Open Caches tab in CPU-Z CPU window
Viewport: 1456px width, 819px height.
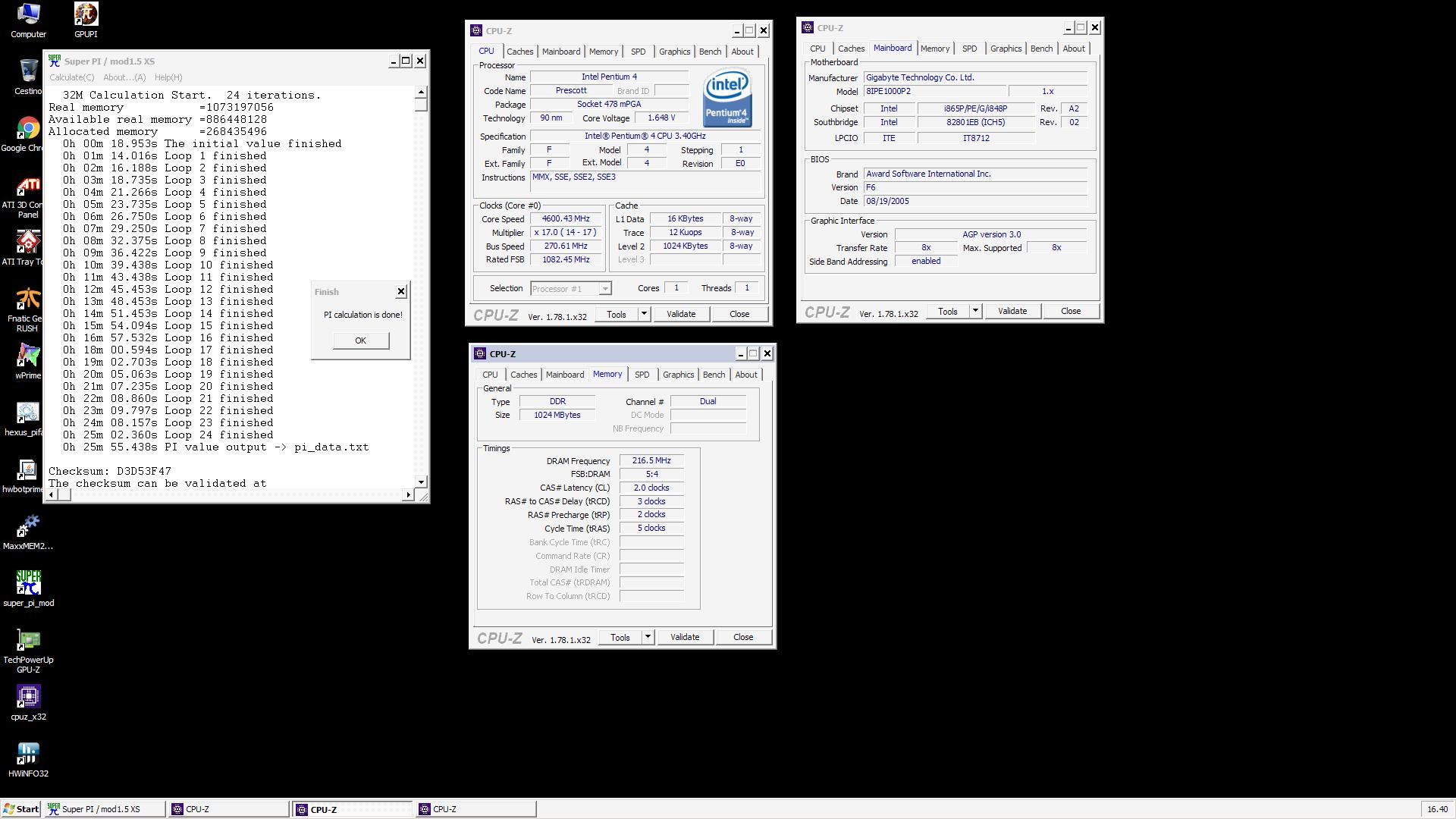click(x=519, y=52)
